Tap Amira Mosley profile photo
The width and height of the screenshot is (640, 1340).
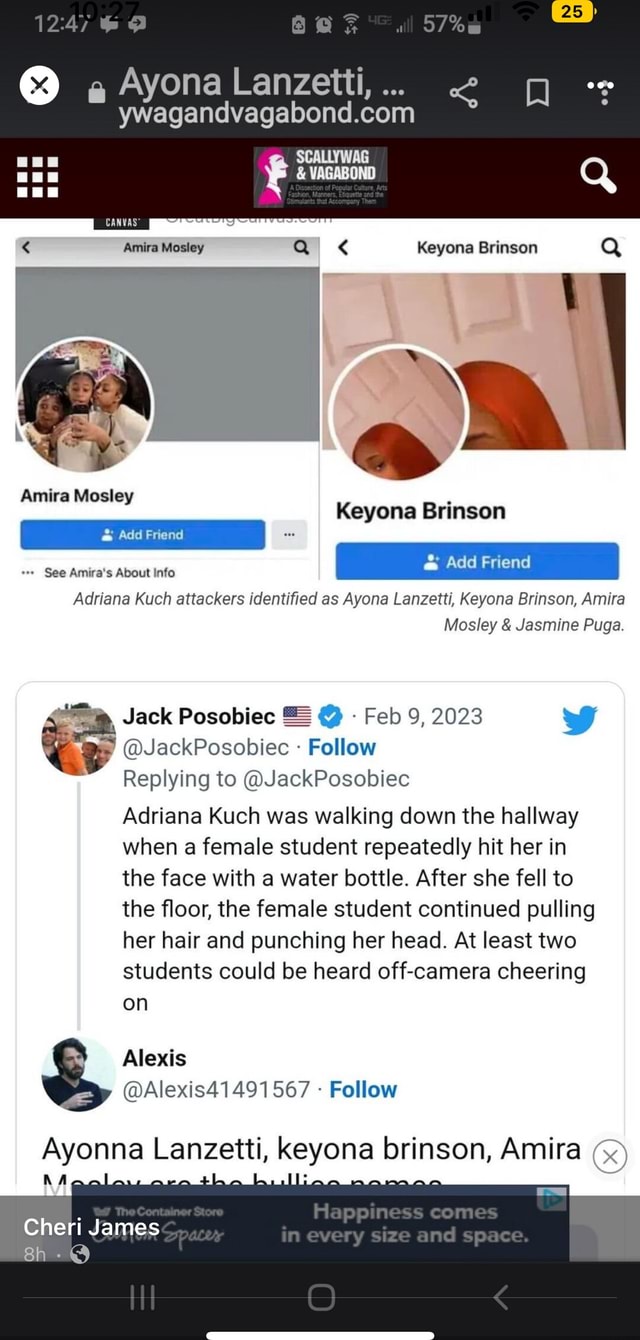click(84, 404)
